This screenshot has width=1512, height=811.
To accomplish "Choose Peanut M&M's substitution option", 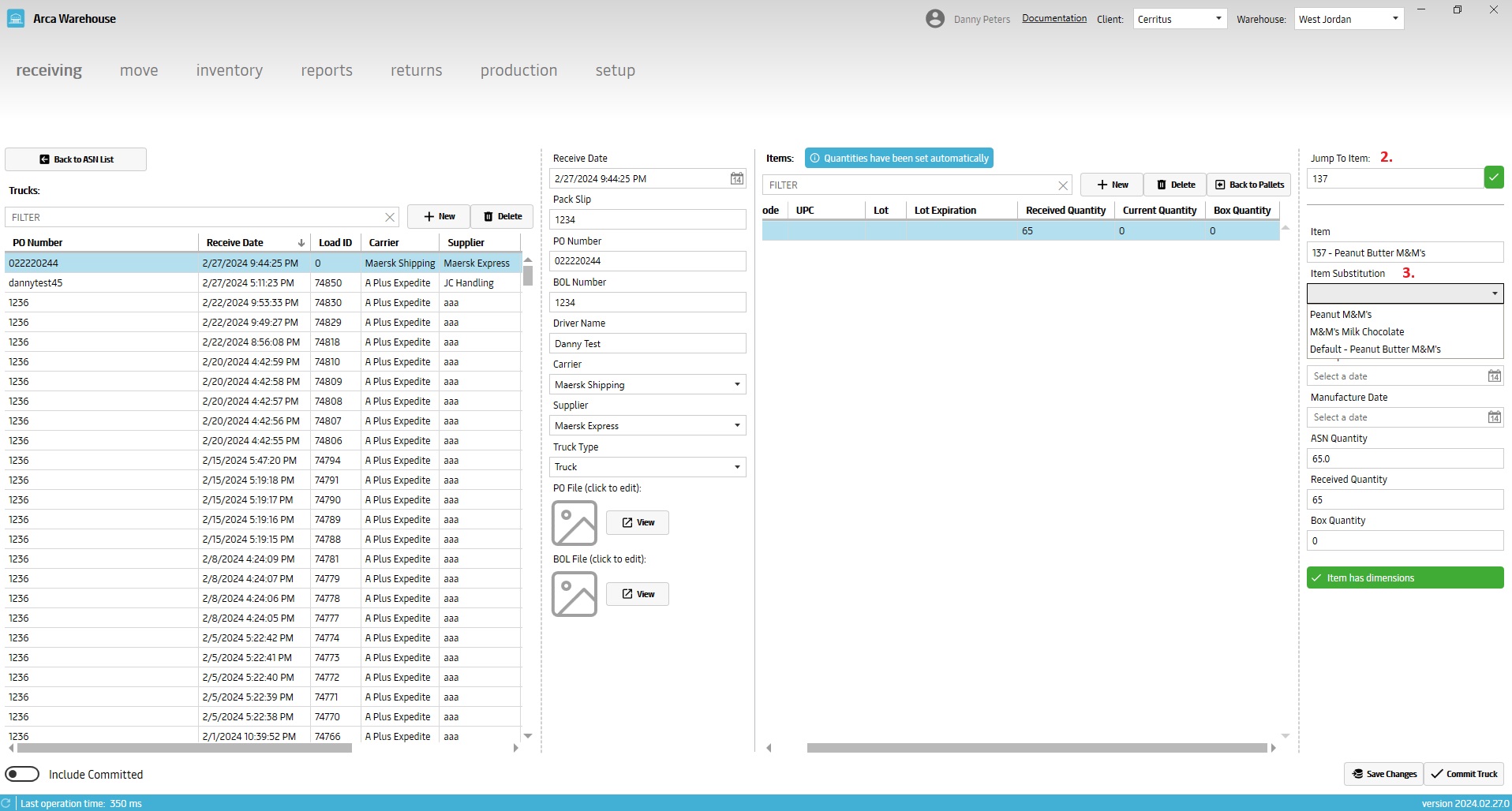I will click(x=1405, y=315).
